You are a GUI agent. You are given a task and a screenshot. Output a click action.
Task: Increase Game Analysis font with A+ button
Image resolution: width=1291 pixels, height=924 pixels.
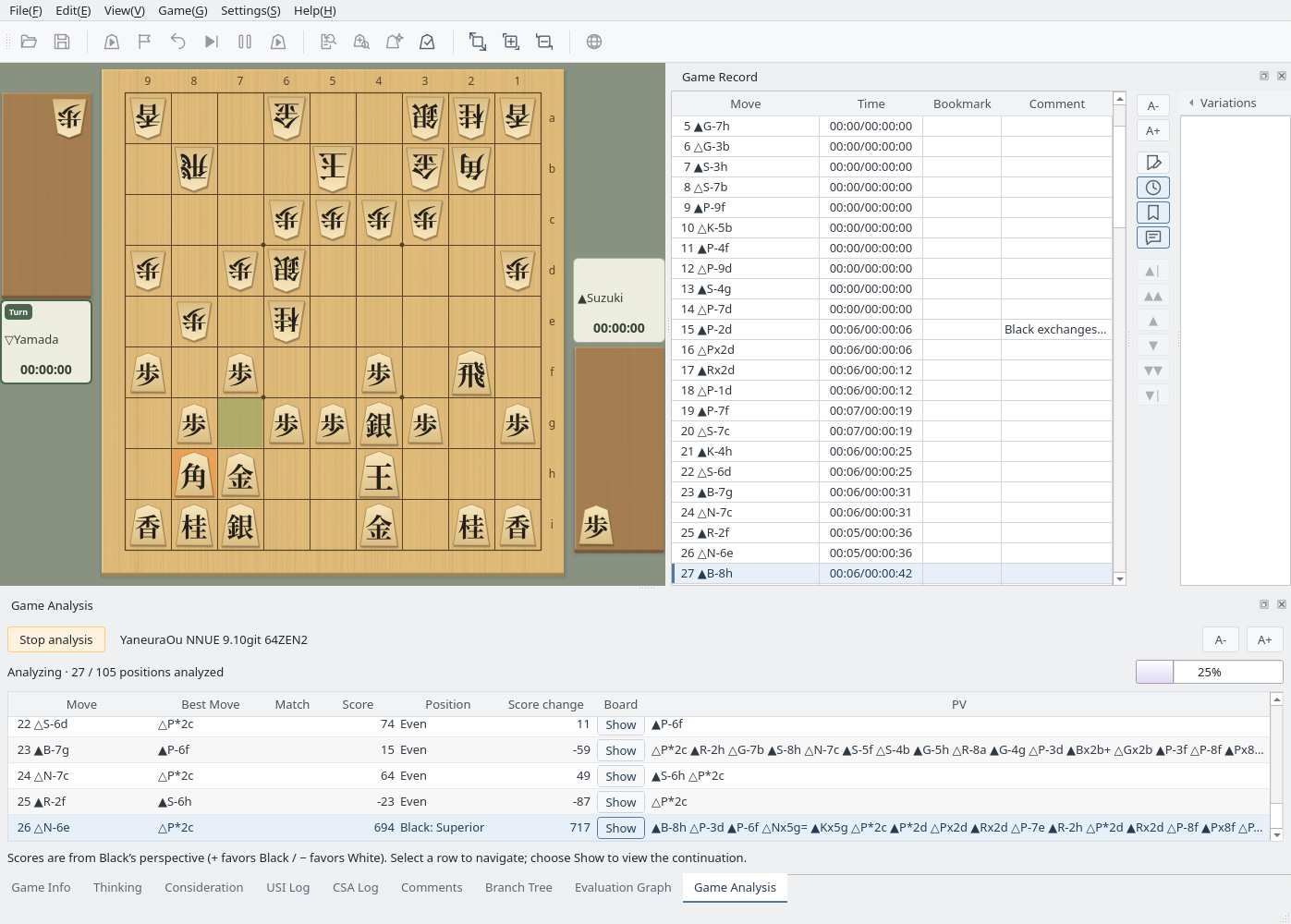(x=1265, y=639)
